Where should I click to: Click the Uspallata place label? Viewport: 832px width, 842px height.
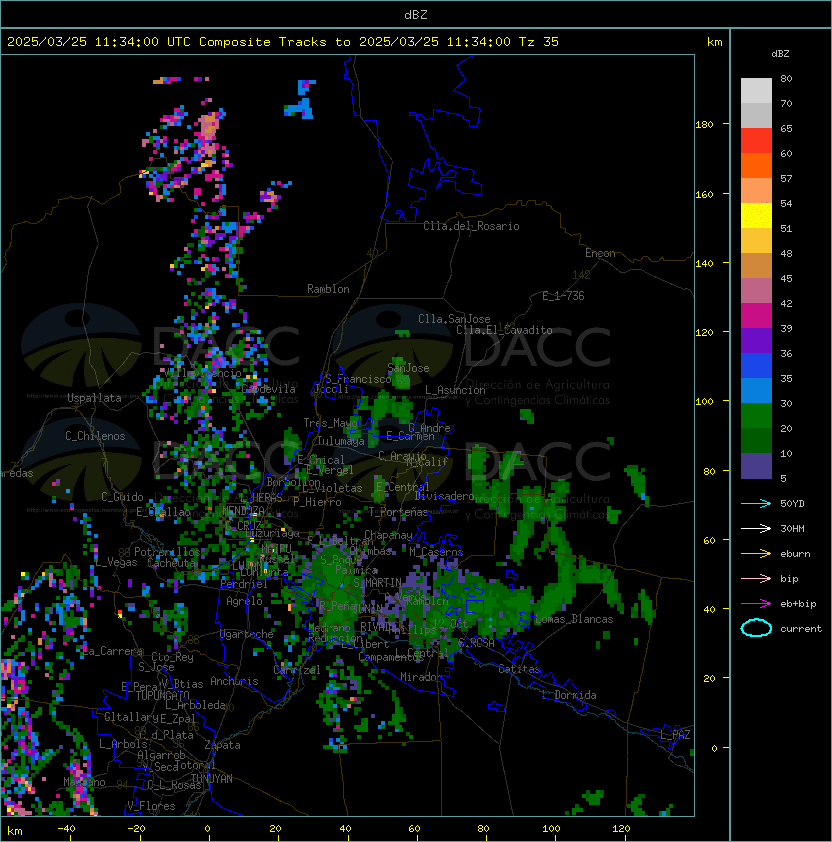point(94,398)
